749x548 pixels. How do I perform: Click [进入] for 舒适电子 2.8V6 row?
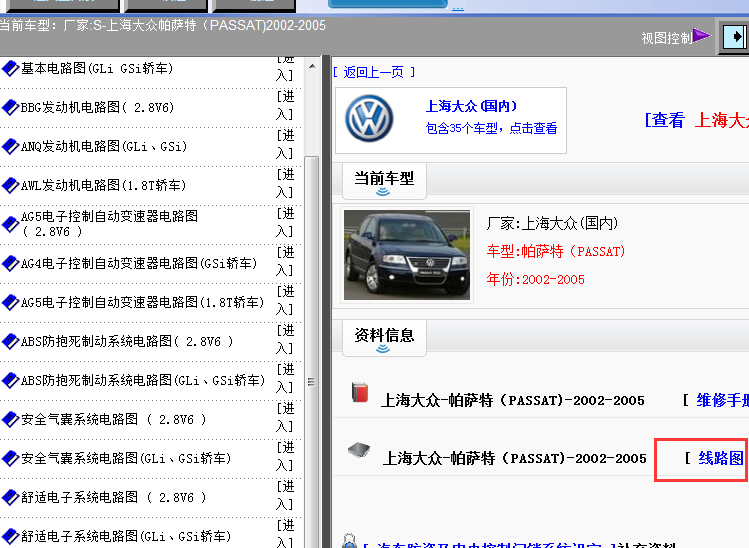tap(285, 496)
